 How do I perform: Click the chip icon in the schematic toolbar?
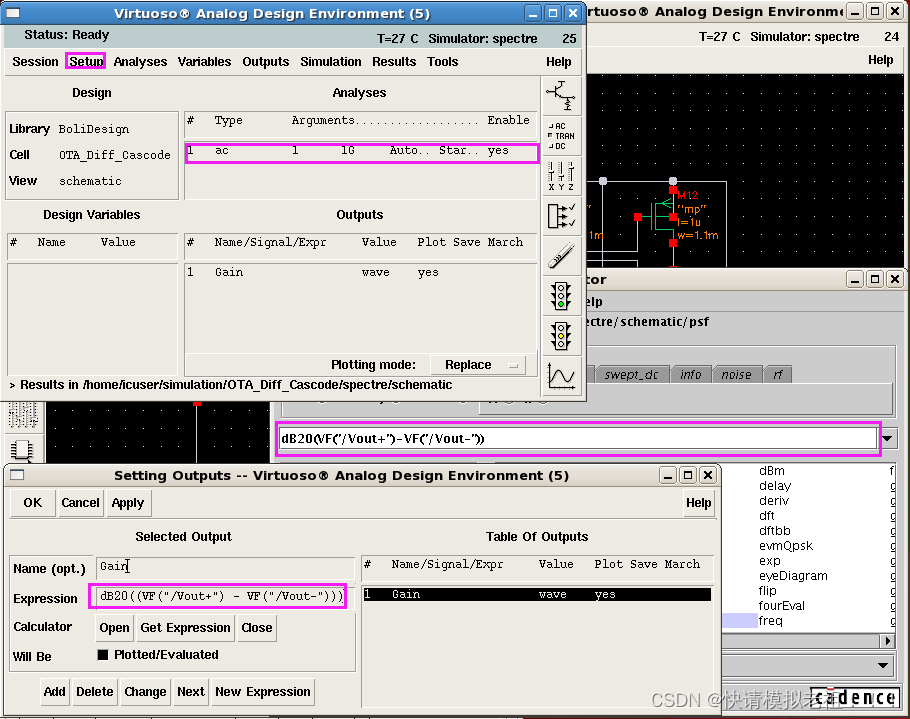(x=22, y=449)
